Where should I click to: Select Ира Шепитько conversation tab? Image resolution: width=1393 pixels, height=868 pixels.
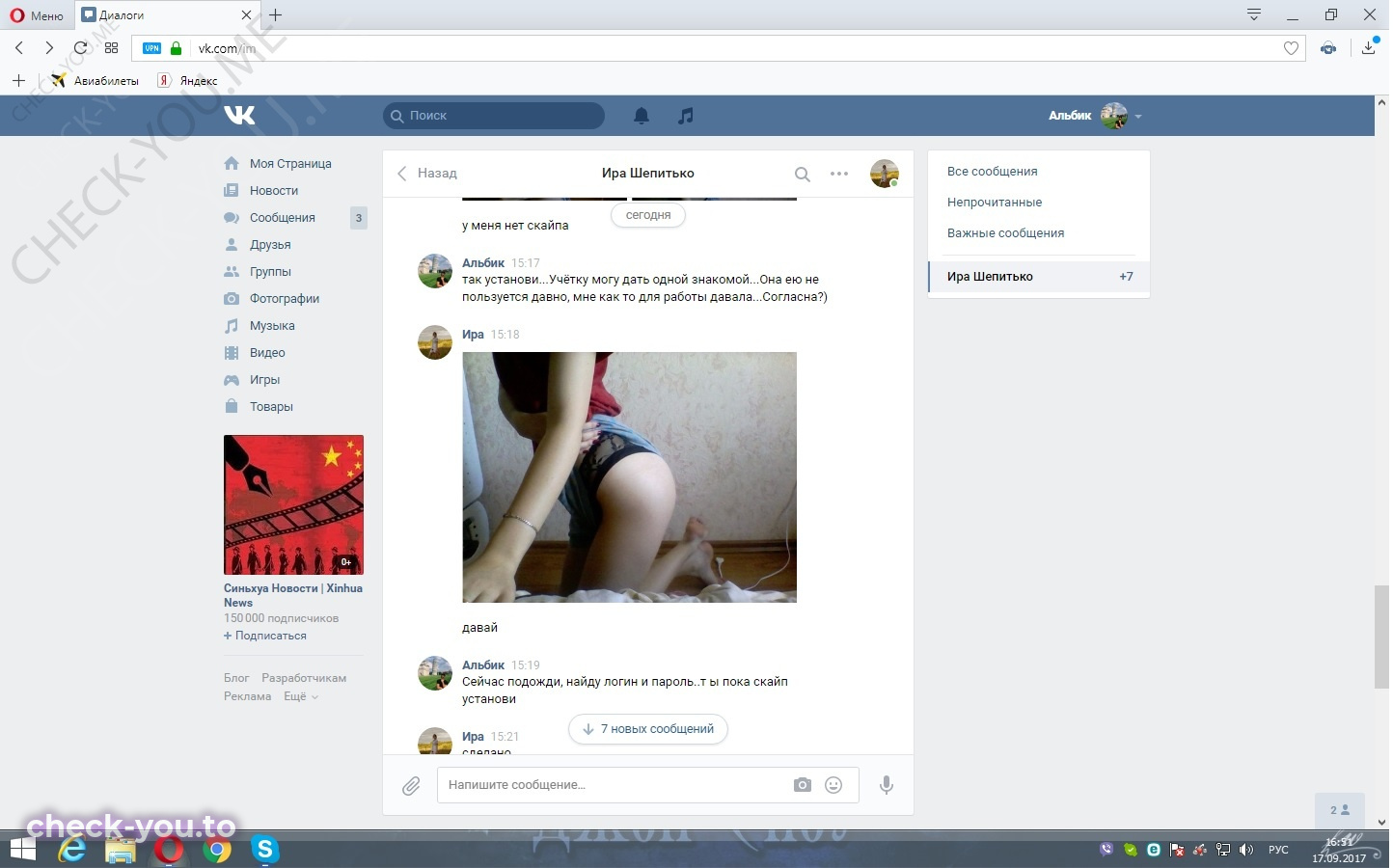(x=1038, y=277)
